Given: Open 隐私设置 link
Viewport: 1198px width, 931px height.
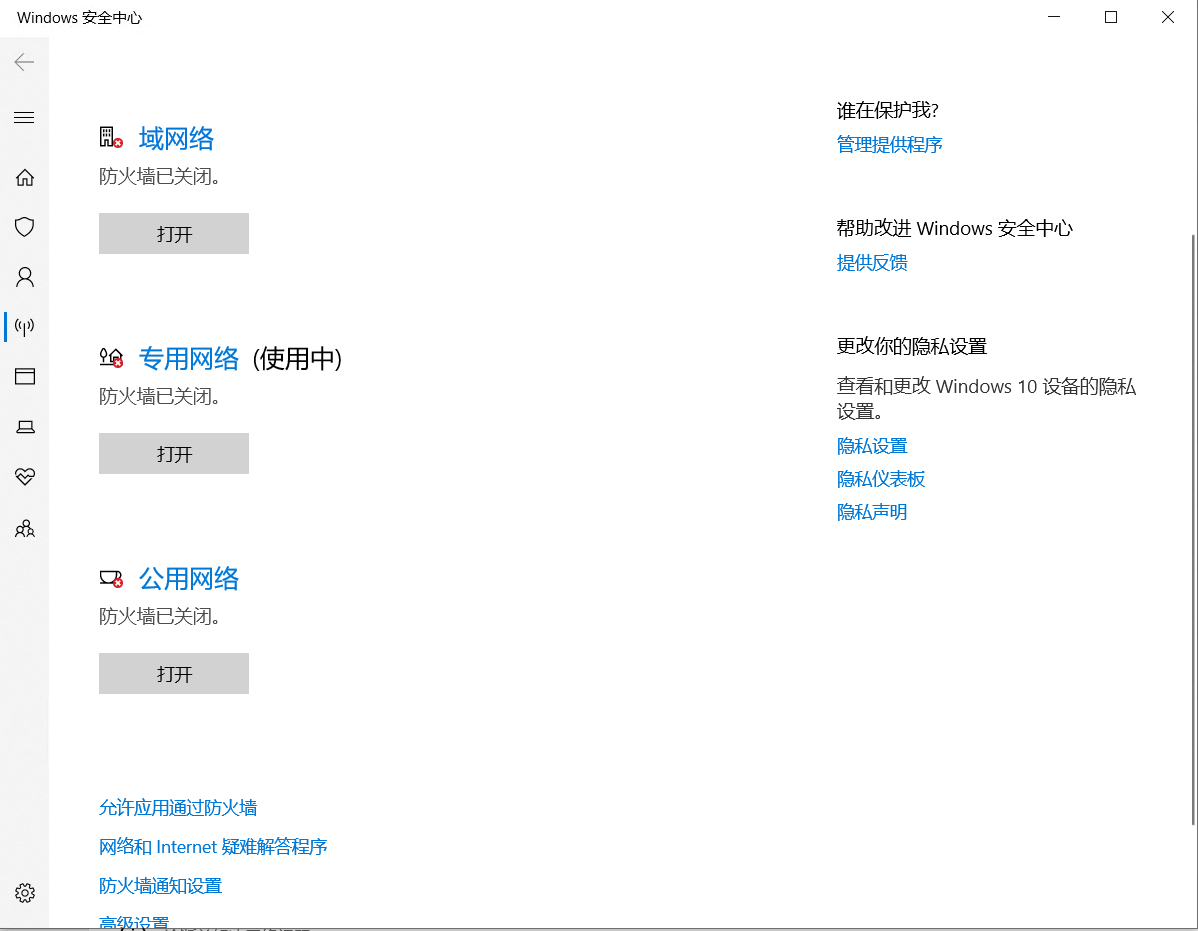Looking at the screenshot, I should tap(872, 446).
